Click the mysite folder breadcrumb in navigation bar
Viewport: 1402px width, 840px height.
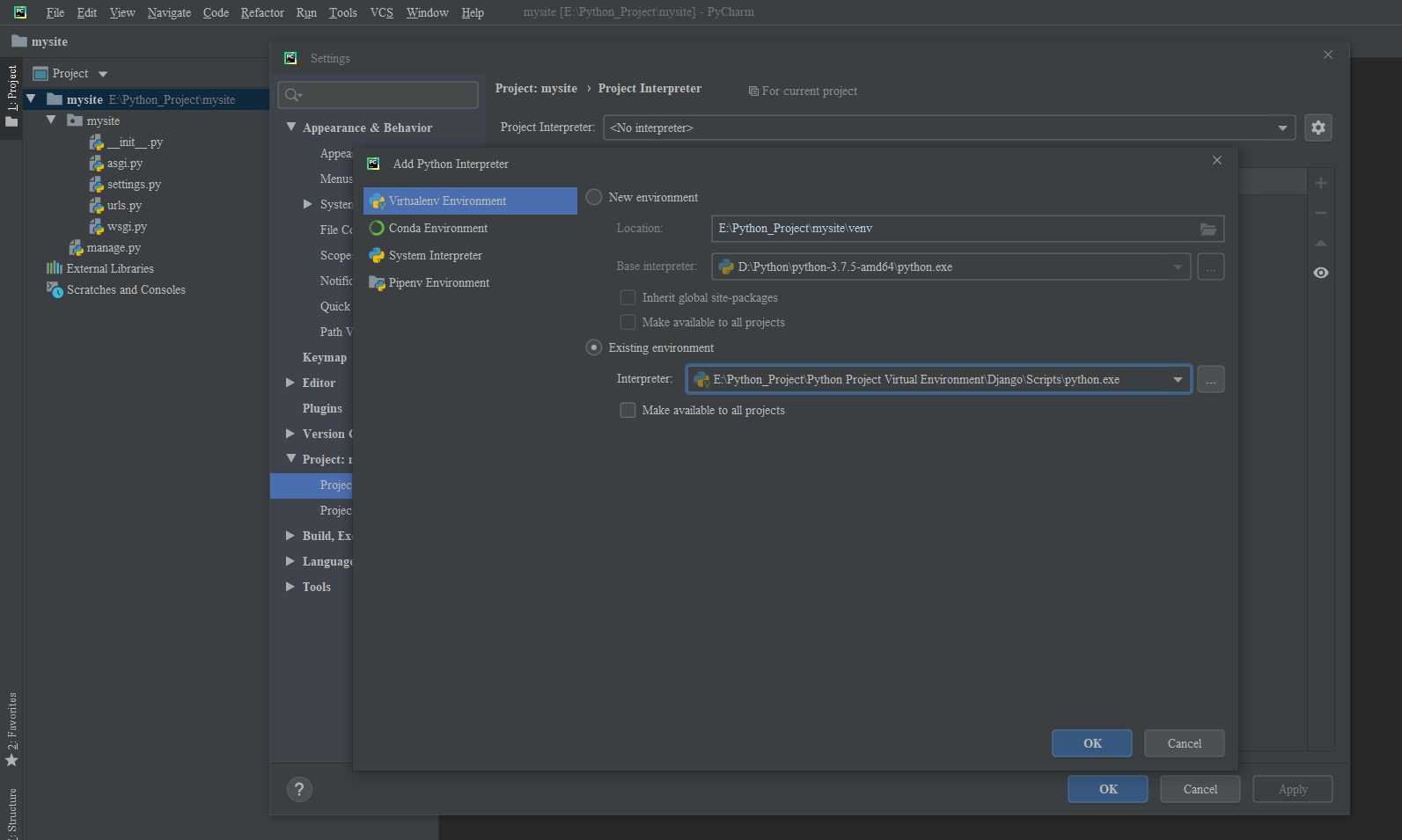click(40, 41)
